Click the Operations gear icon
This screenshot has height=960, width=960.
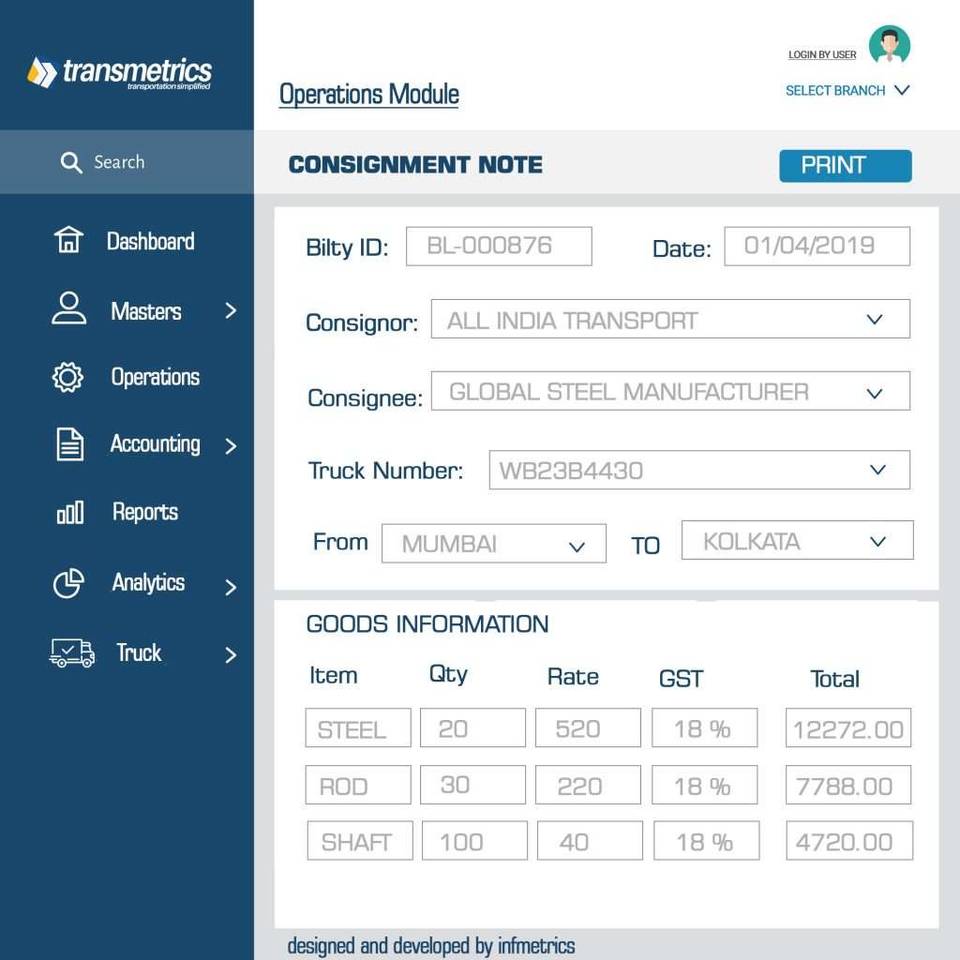tap(67, 377)
